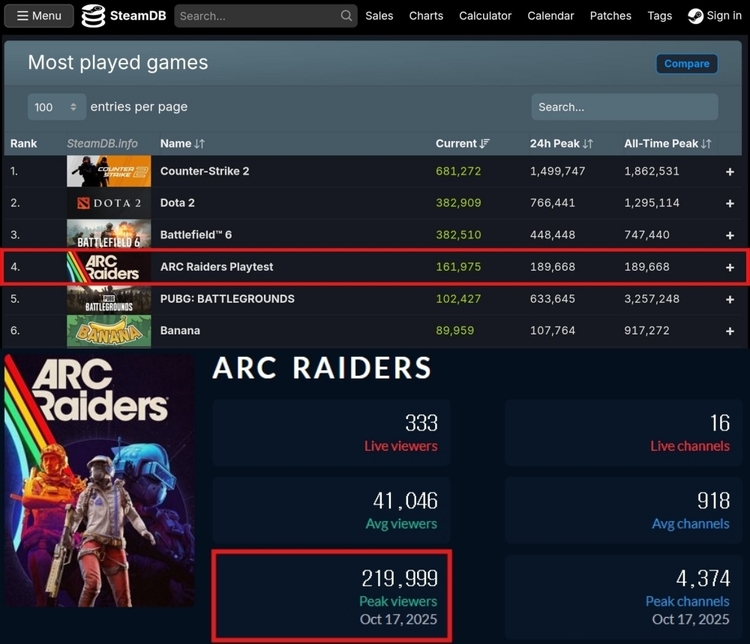
Task: Sort by 24h Peak column
Action: (x=587, y=144)
